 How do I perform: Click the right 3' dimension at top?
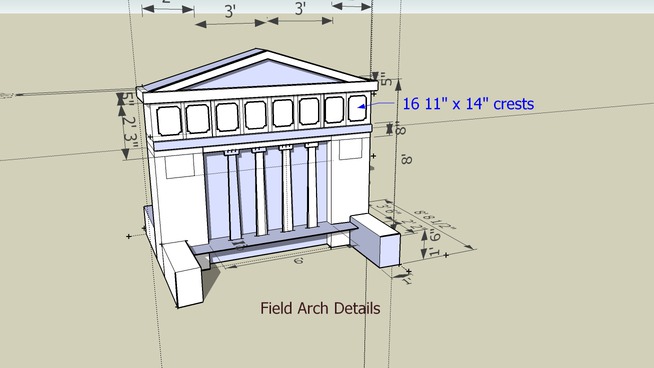point(300,9)
